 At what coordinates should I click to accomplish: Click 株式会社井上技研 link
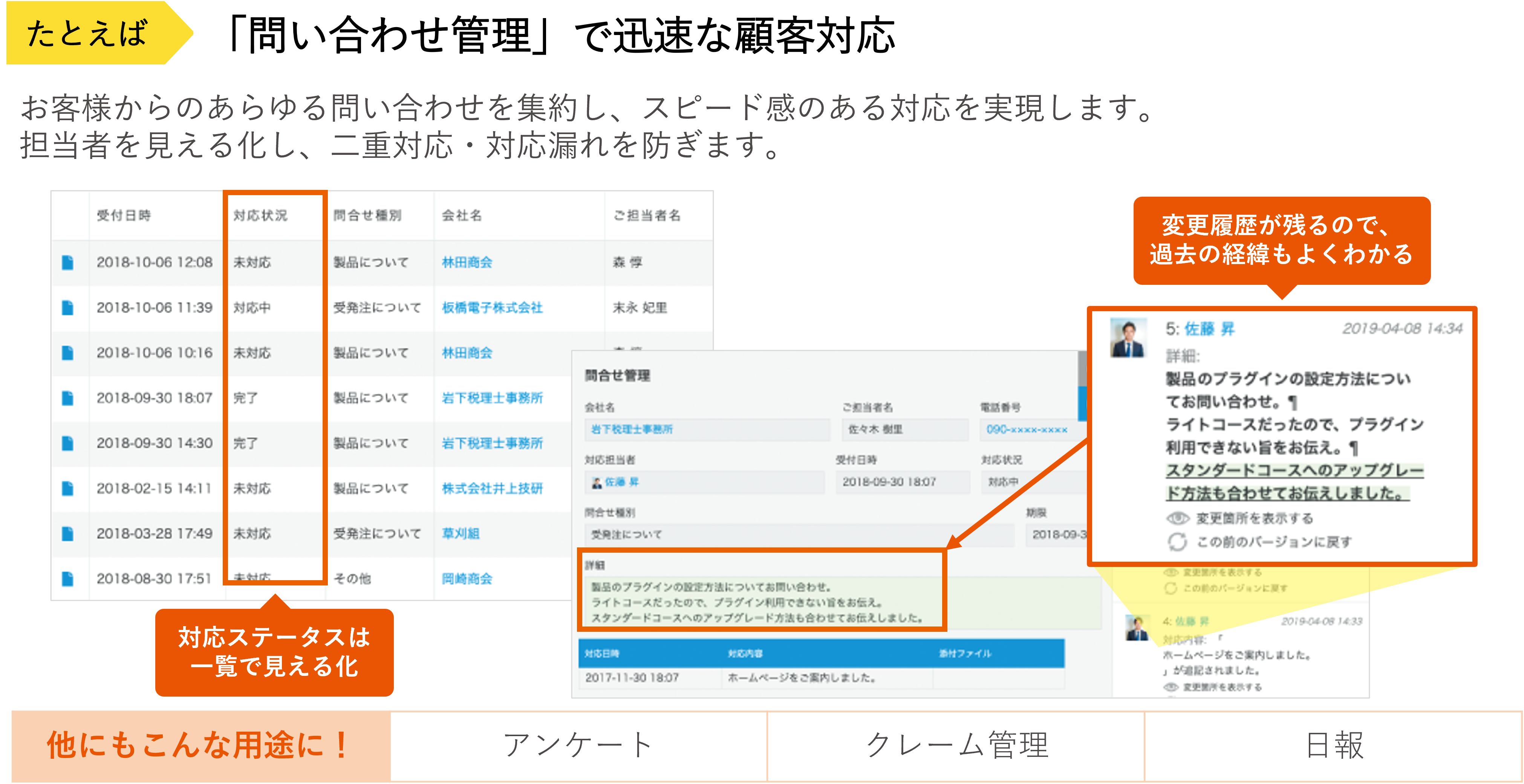tap(492, 488)
